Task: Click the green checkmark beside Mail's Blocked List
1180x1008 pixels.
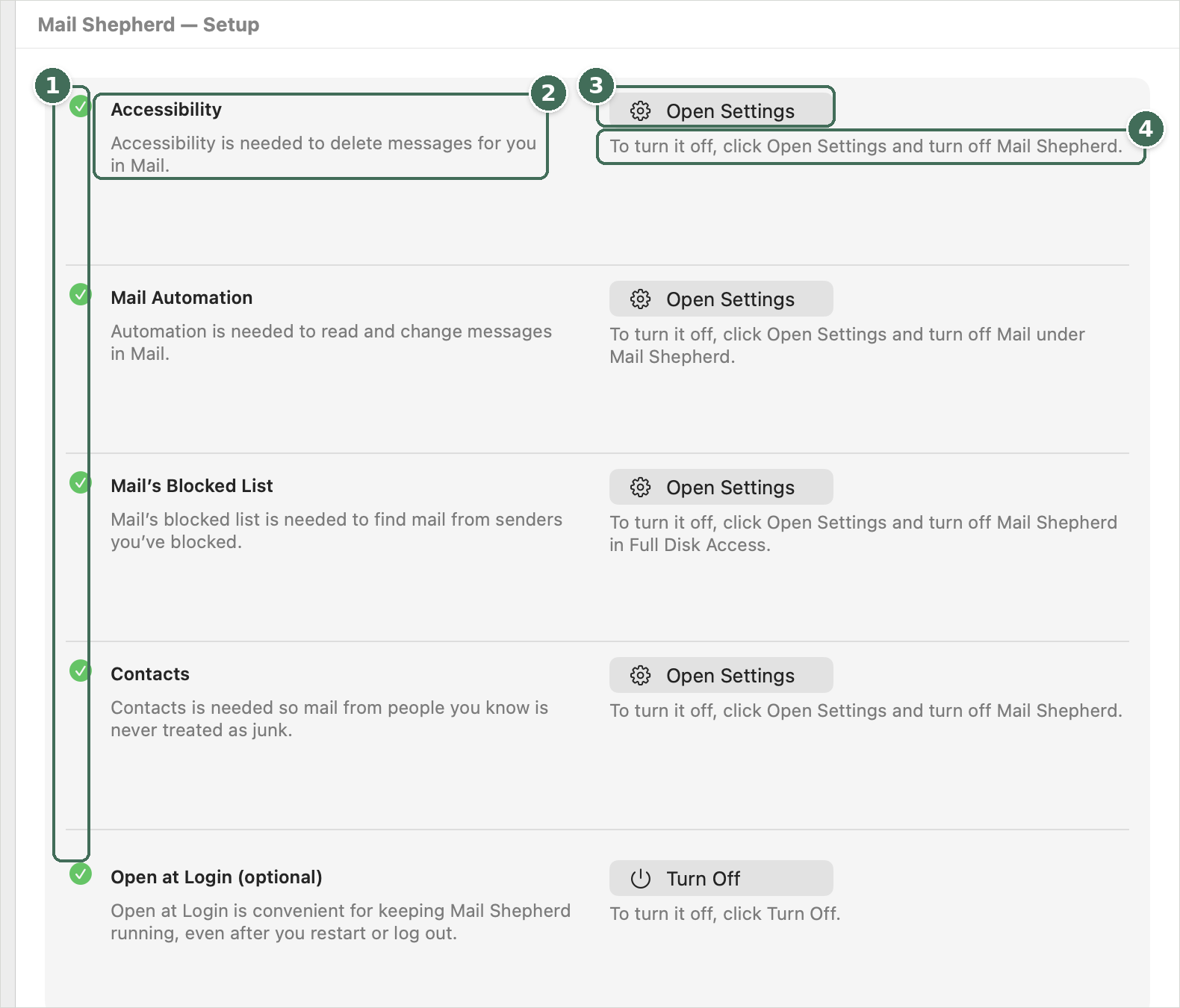Action: 80,483
